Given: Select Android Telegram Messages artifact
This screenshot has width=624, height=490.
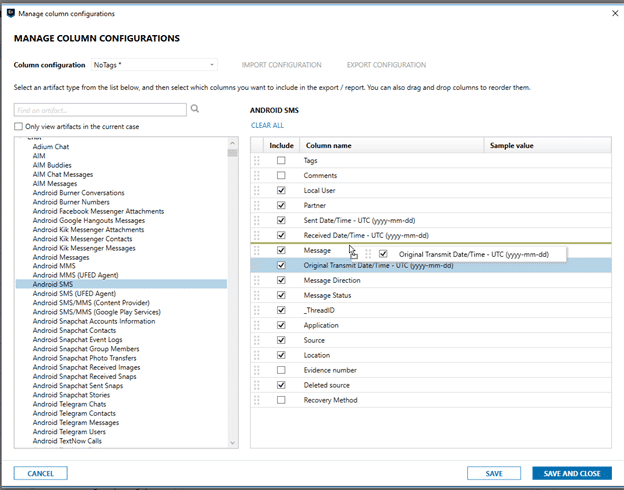Looking at the screenshot, I should (x=76, y=422).
